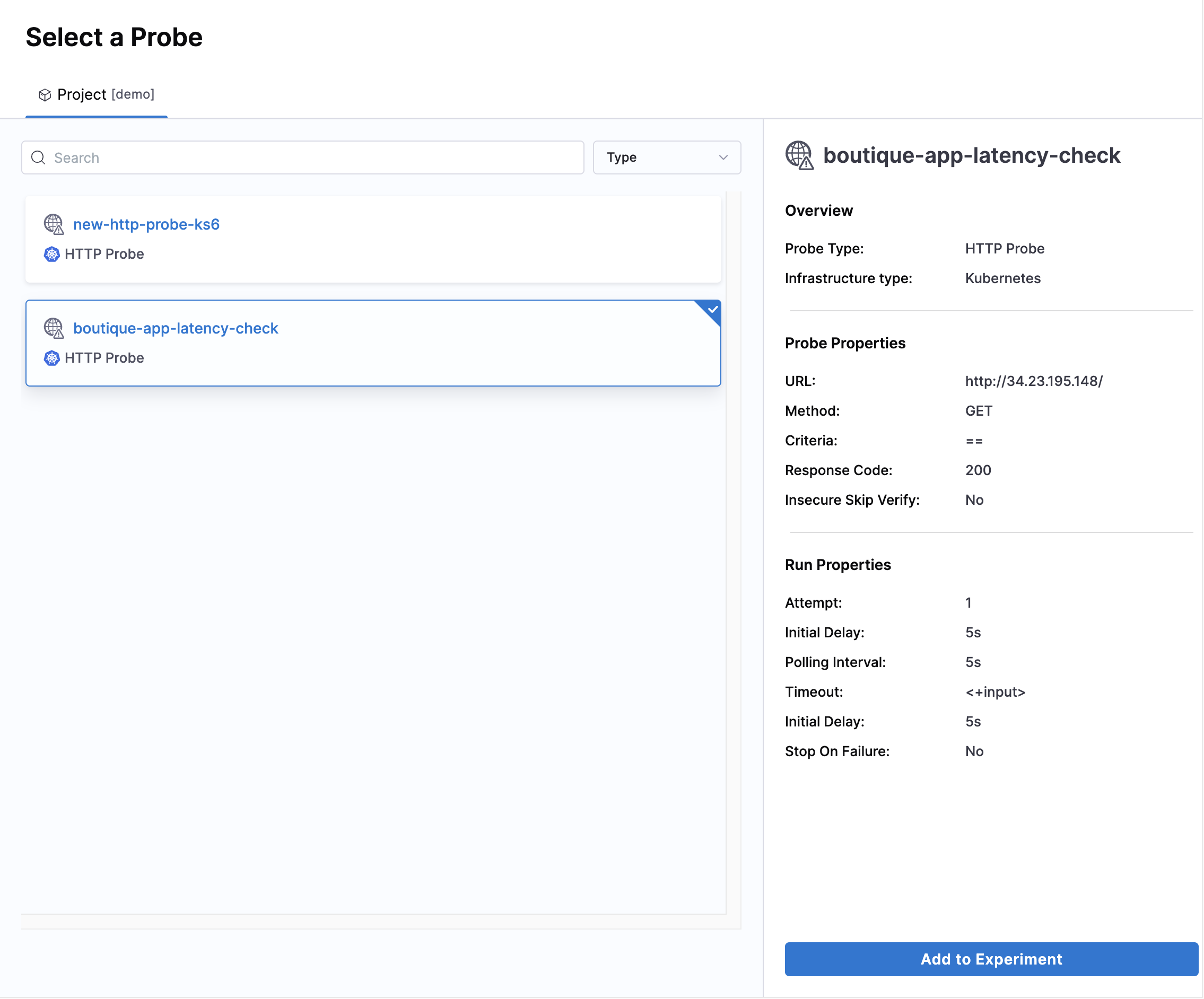Screen dimensions: 1204x999
Task: Click the probe URL http://34.23.195.148/
Action: point(1034,381)
